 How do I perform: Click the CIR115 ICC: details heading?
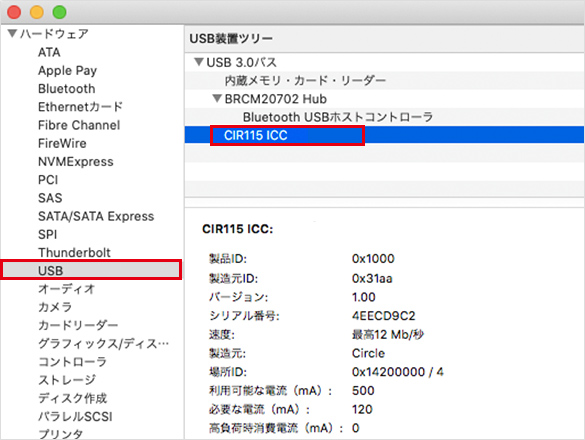tap(238, 229)
